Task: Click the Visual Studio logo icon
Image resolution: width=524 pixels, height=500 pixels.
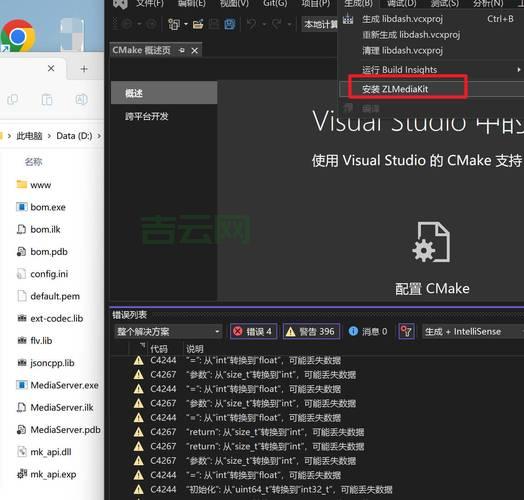Action: (x=120, y=4)
